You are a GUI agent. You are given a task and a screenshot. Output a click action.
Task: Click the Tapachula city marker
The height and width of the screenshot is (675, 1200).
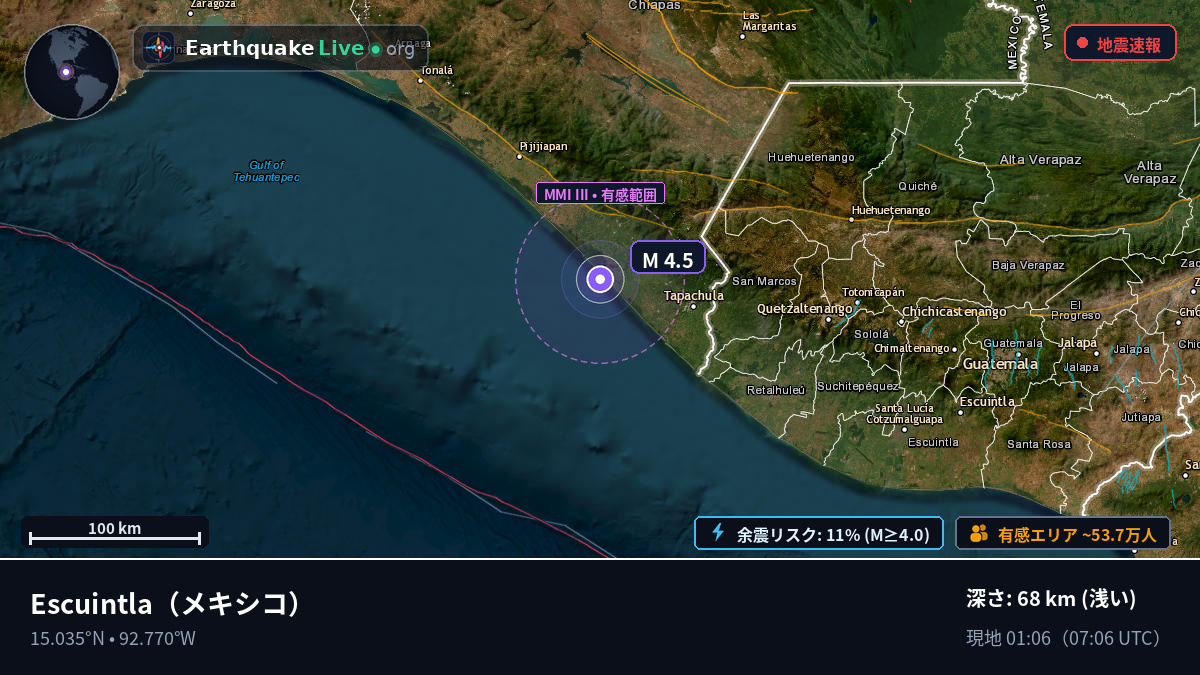tap(694, 306)
